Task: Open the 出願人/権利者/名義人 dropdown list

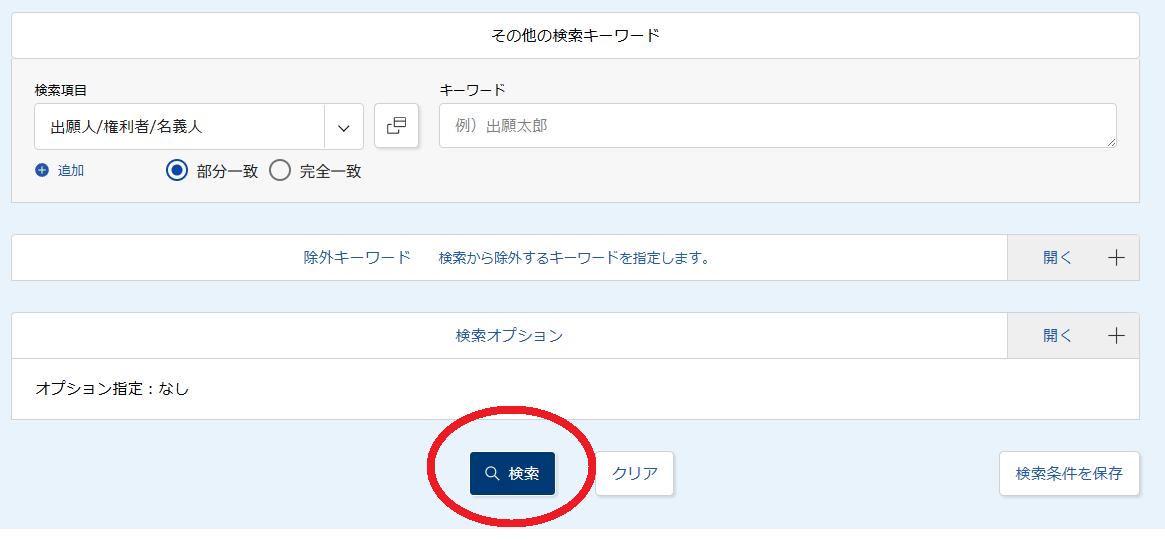Action: tap(199, 127)
